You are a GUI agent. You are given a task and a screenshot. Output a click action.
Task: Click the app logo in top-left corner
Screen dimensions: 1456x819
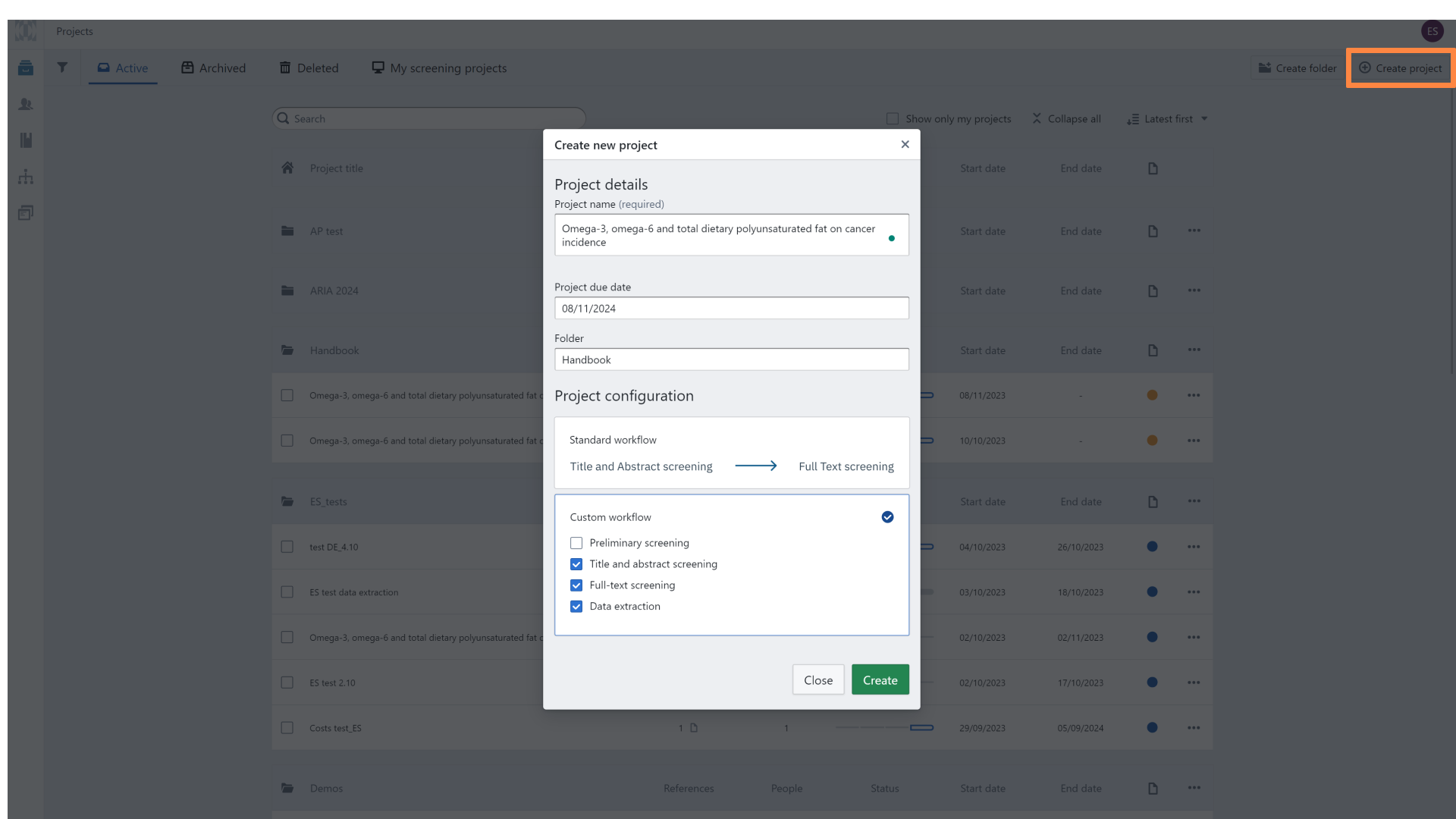26,31
